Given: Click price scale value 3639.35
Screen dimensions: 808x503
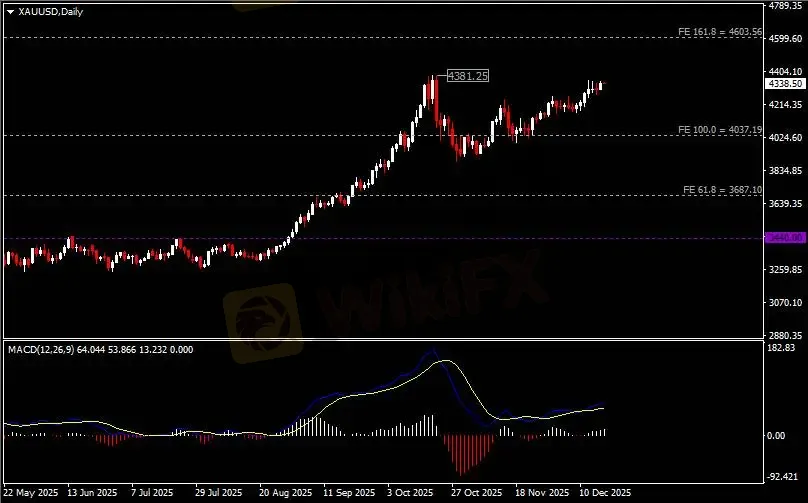Looking at the screenshot, I should coord(785,204).
